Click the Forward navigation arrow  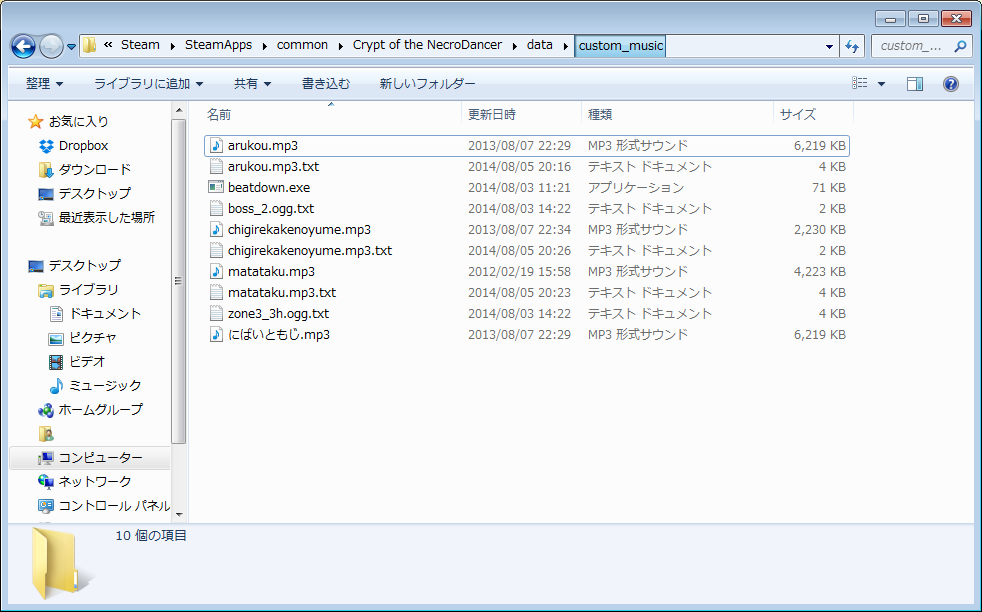point(51,46)
